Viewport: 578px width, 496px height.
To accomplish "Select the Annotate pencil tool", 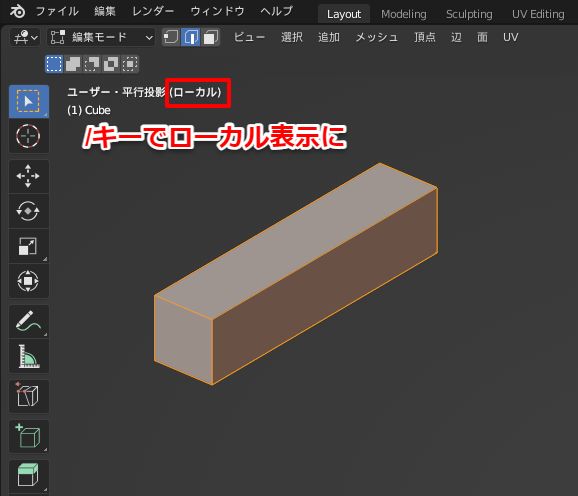I will point(29,321).
